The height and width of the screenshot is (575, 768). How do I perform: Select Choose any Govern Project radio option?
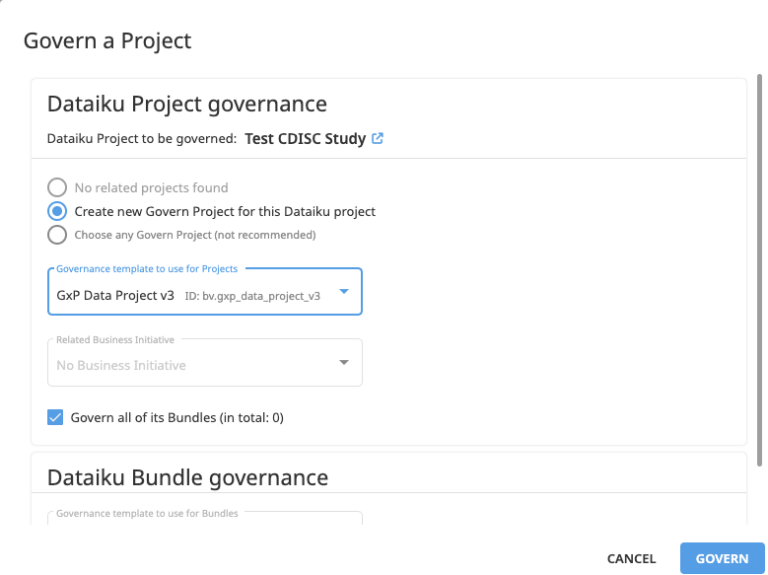57,235
